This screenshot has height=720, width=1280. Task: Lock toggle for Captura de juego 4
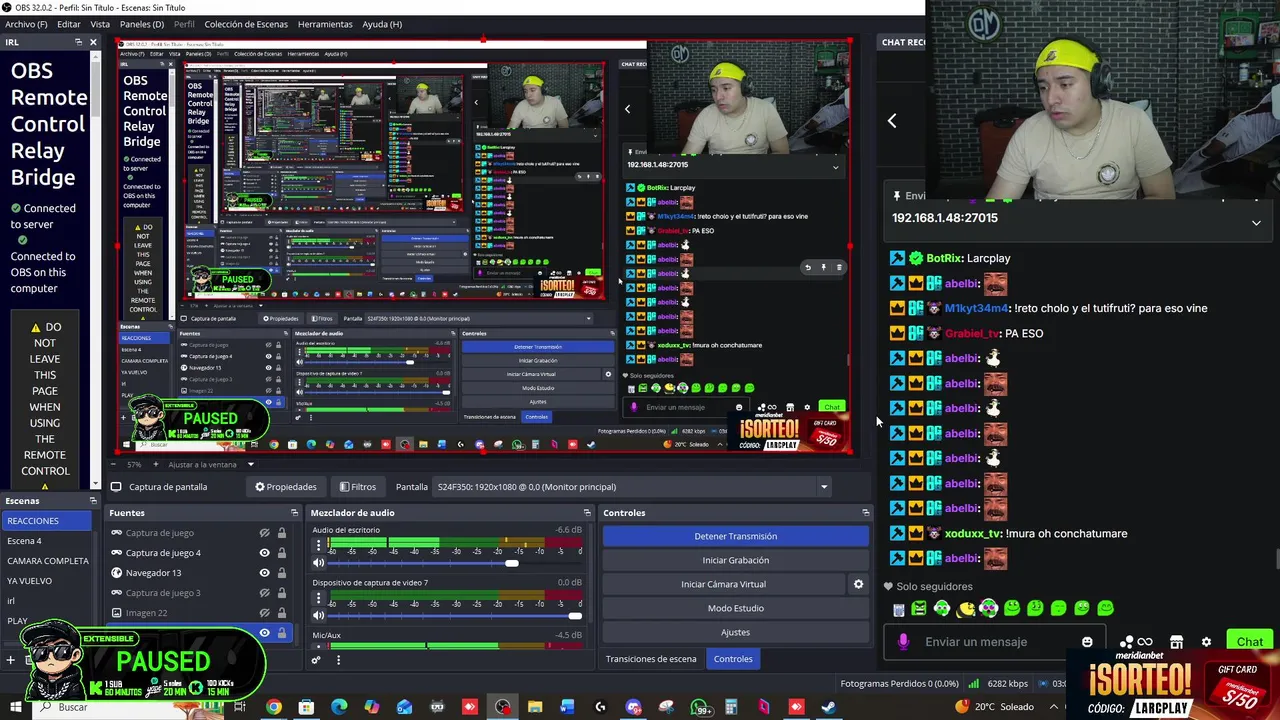click(x=282, y=553)
